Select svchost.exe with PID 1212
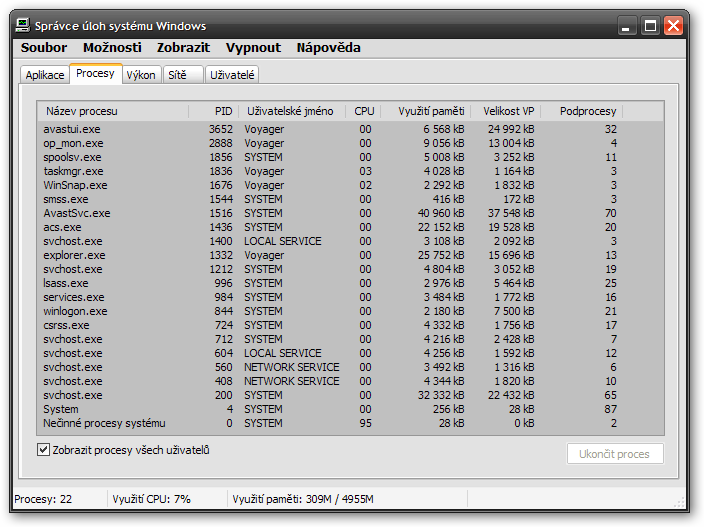 350,269
